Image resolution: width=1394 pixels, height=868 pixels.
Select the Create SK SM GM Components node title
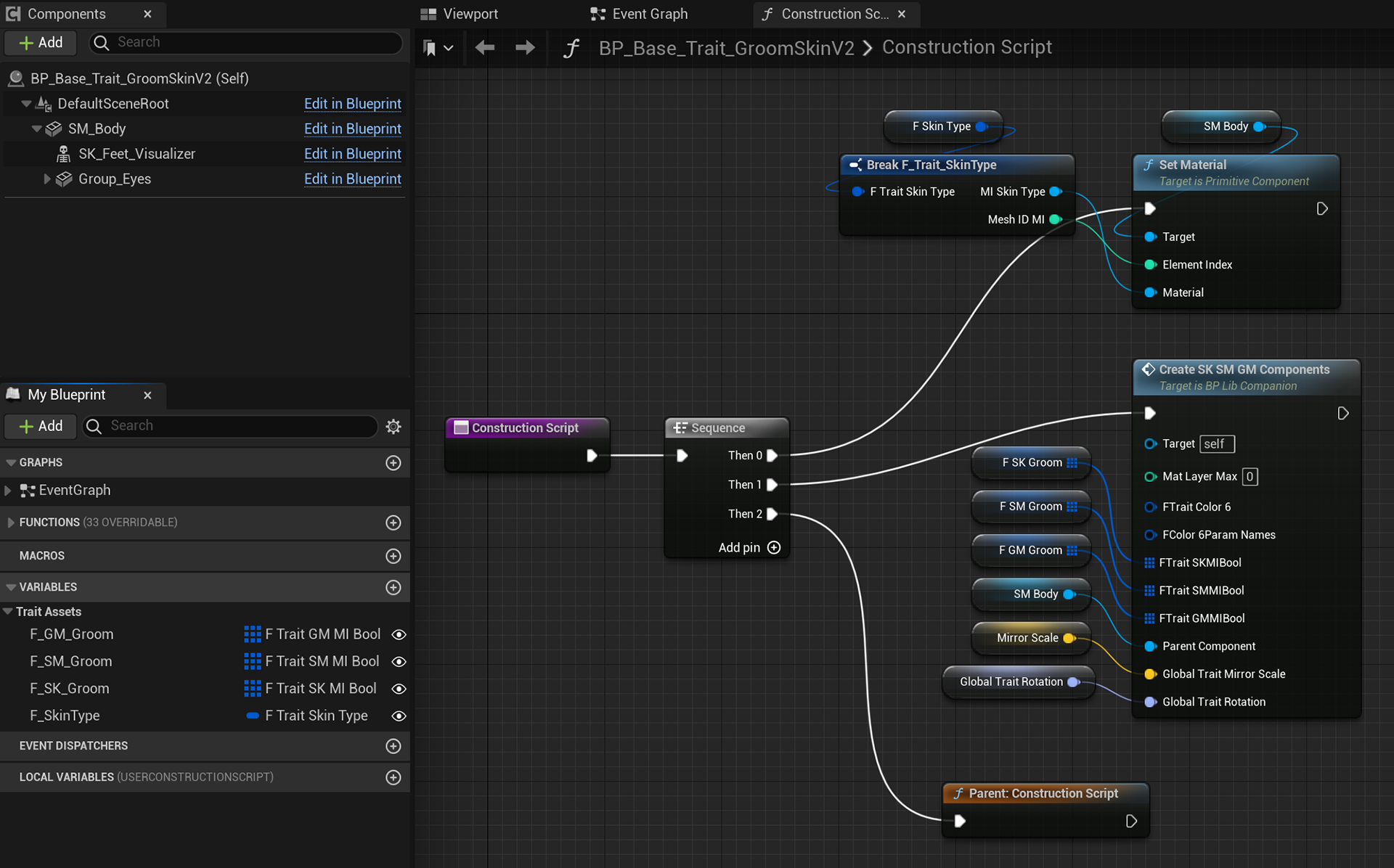click(1244, 370)
